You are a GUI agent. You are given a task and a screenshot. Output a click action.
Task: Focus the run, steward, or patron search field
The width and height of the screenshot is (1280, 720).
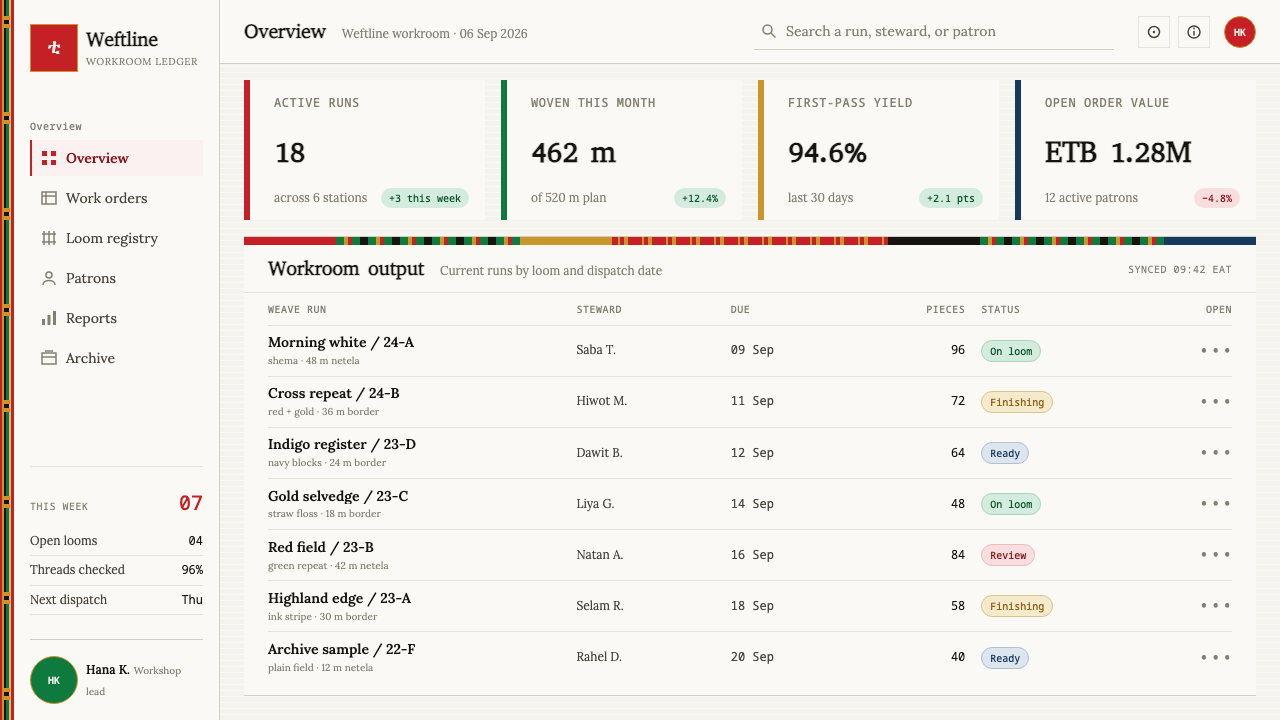point(934,32)
